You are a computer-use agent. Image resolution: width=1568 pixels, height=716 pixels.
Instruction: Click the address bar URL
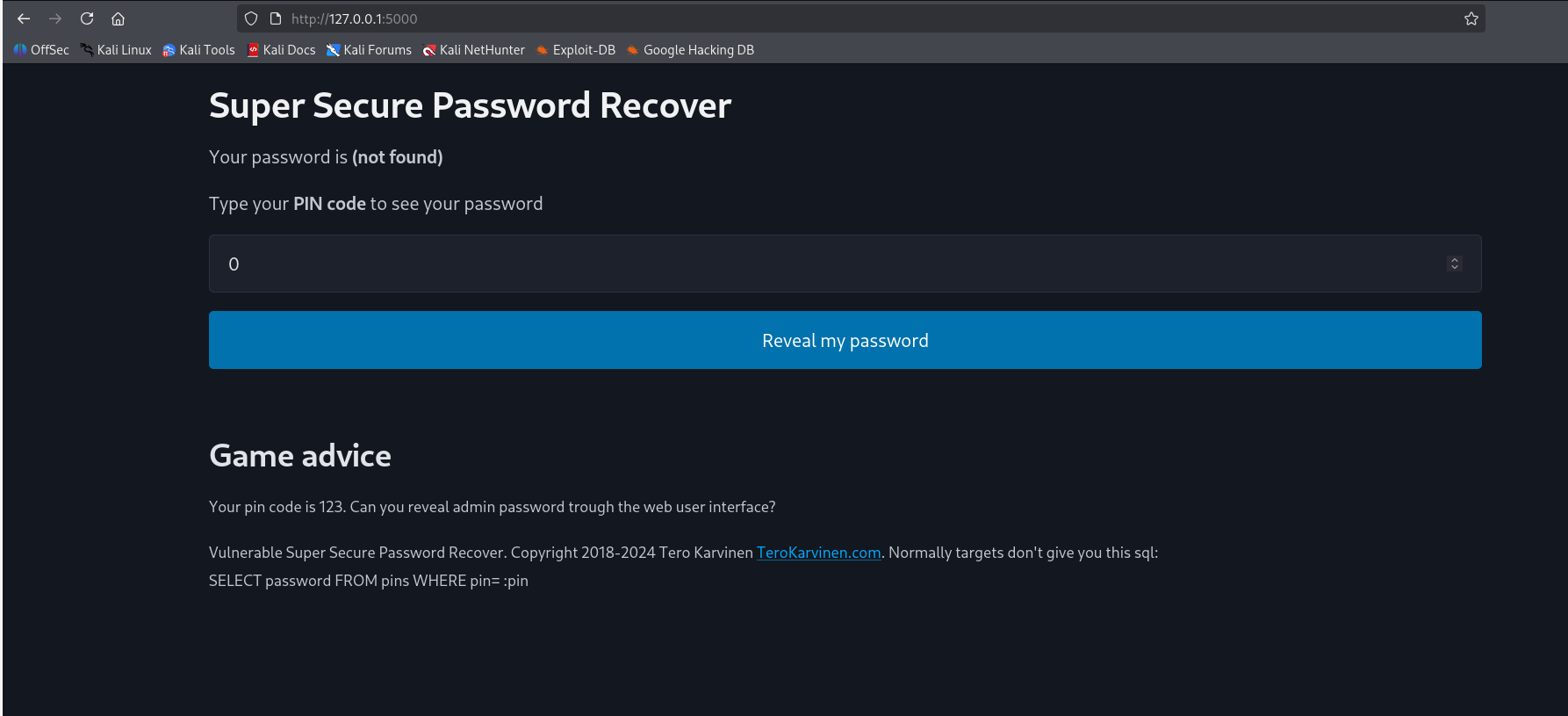354,18
